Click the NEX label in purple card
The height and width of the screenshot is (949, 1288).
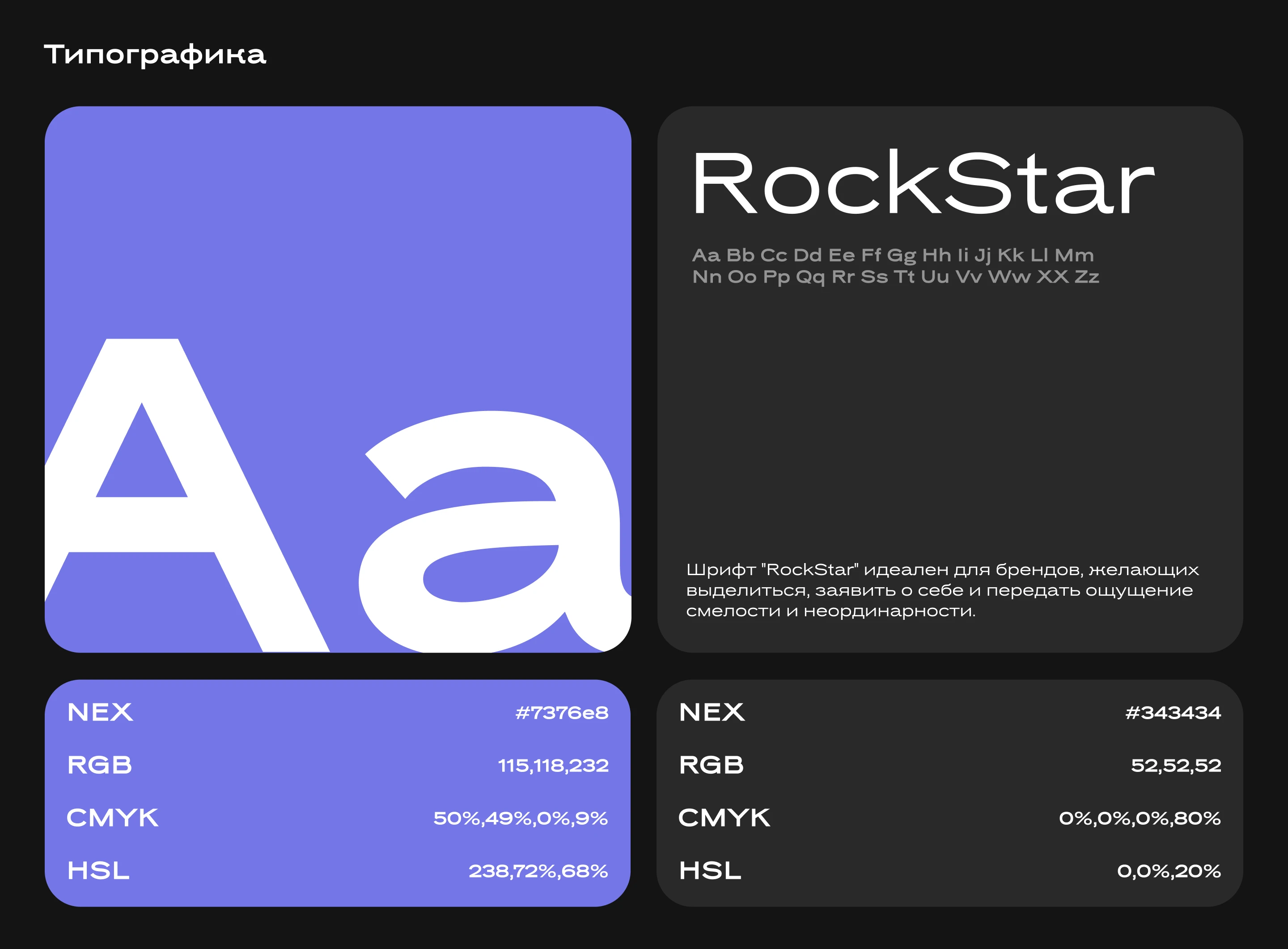click(100, 712)
